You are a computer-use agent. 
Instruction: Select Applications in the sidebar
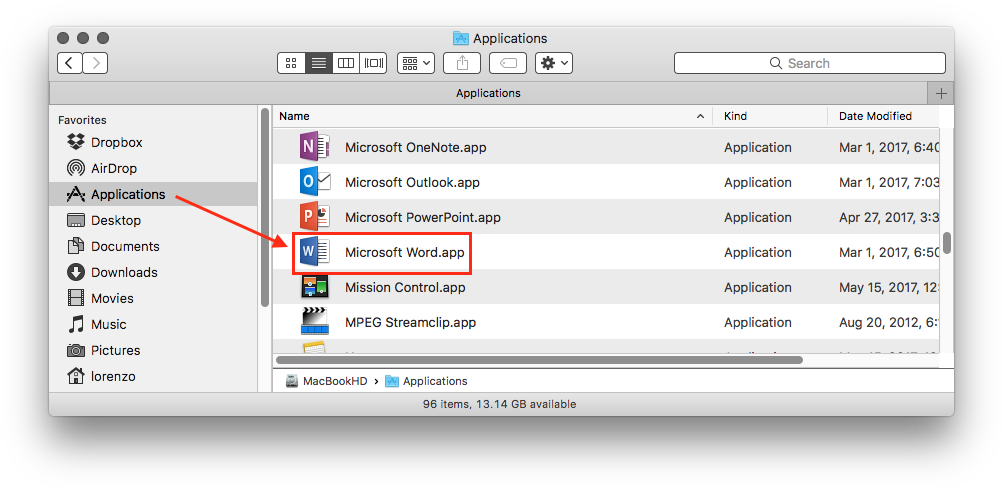pyautogui.click(x=153, y=194)
